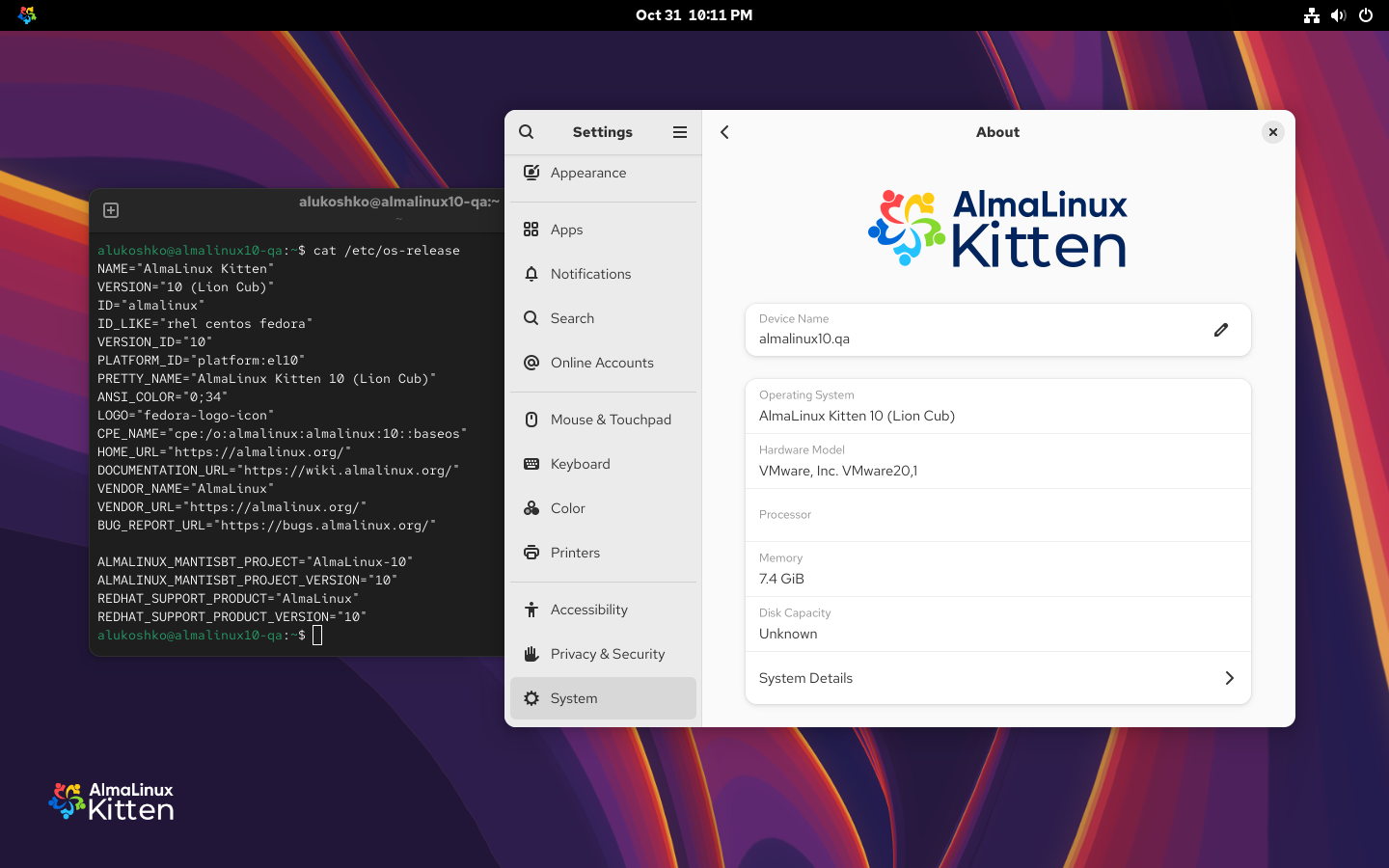Click the volume icon in the top bar
Viewport: 1389px width, 868px height.
click(1339, 14)
